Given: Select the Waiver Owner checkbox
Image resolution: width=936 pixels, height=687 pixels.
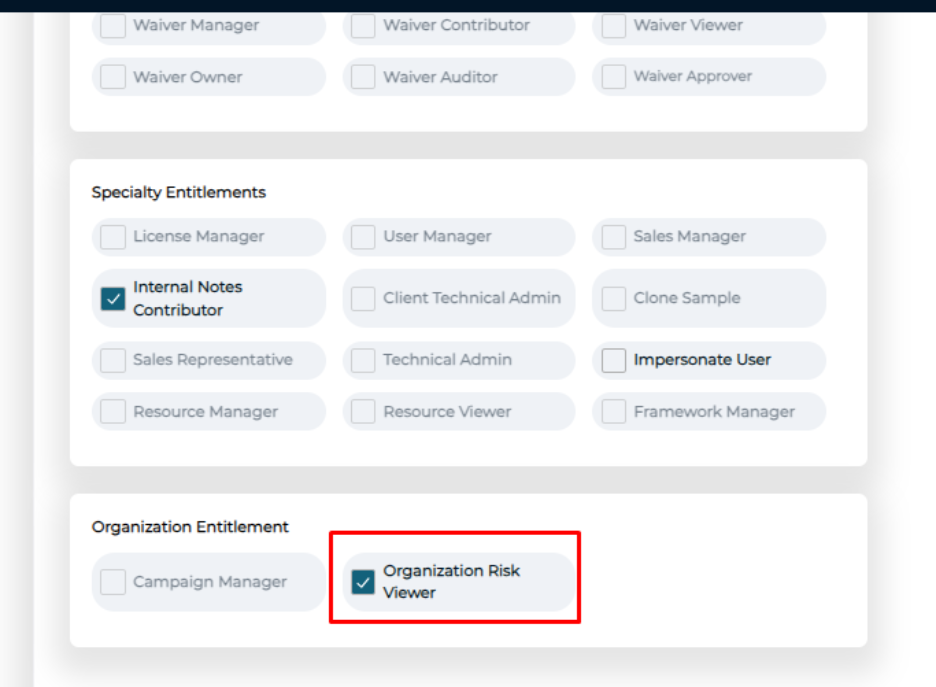Looking at the screenshot, I should (x=113, y=77).
